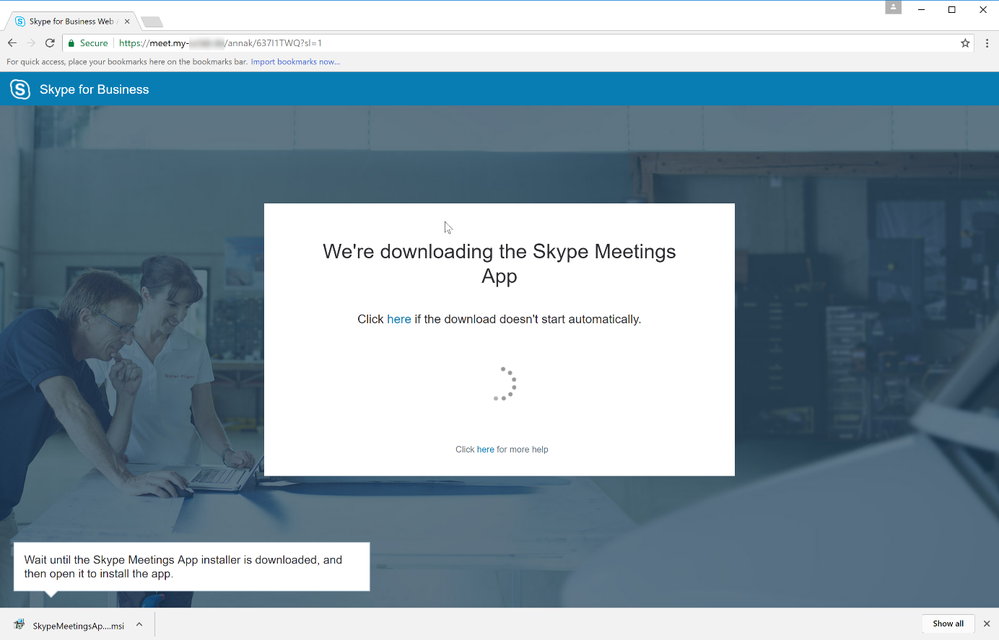Screen dimensions: 999x640
Task: Click the Chrome profile avatar icon
Action: (x=893, y=8)
